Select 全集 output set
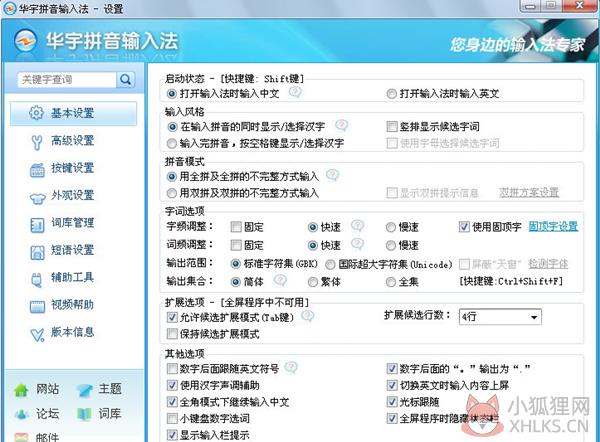 pos(391,282)
